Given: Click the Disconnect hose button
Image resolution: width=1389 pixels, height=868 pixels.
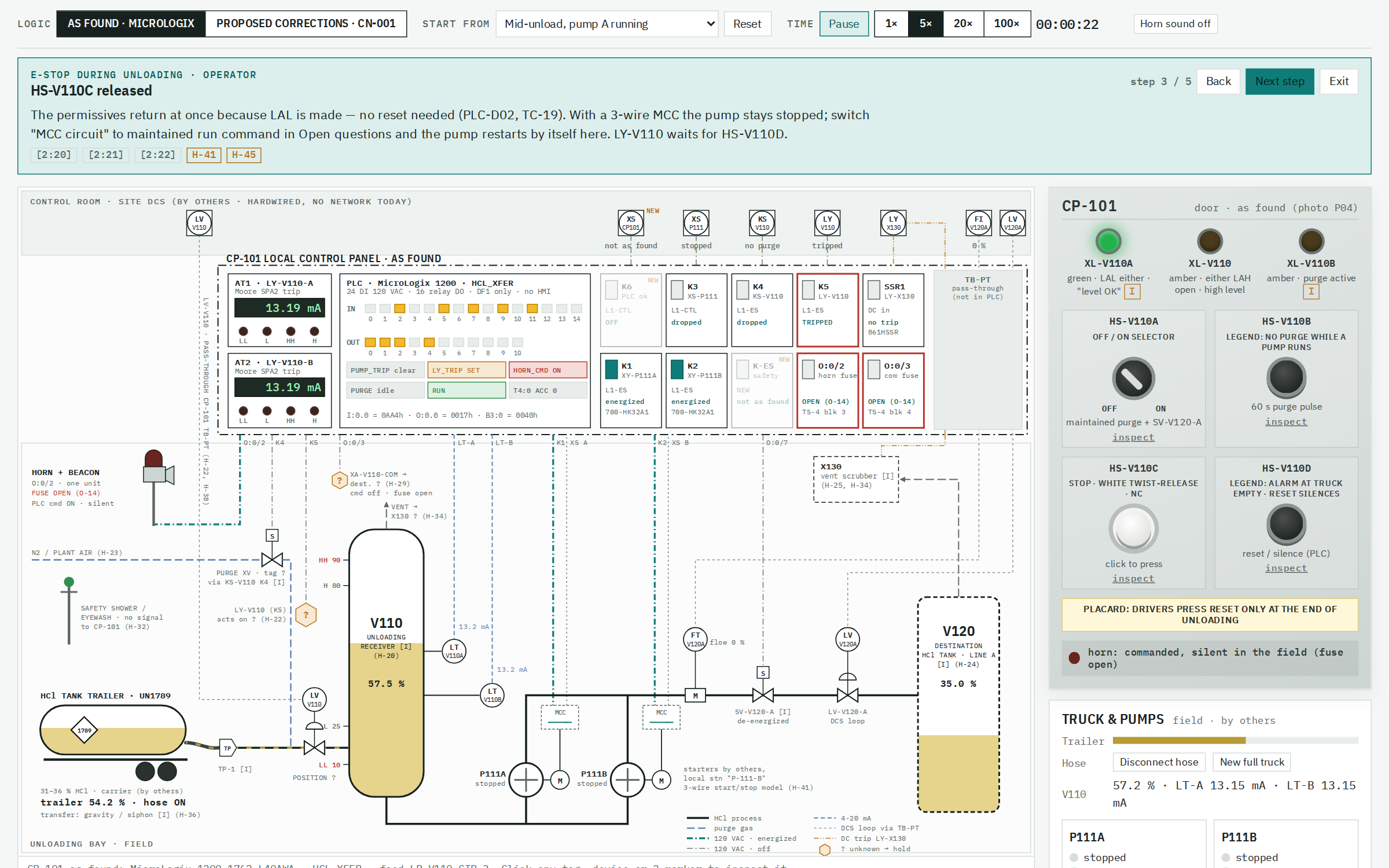Looking at the screenshot, I should 1159,762.
